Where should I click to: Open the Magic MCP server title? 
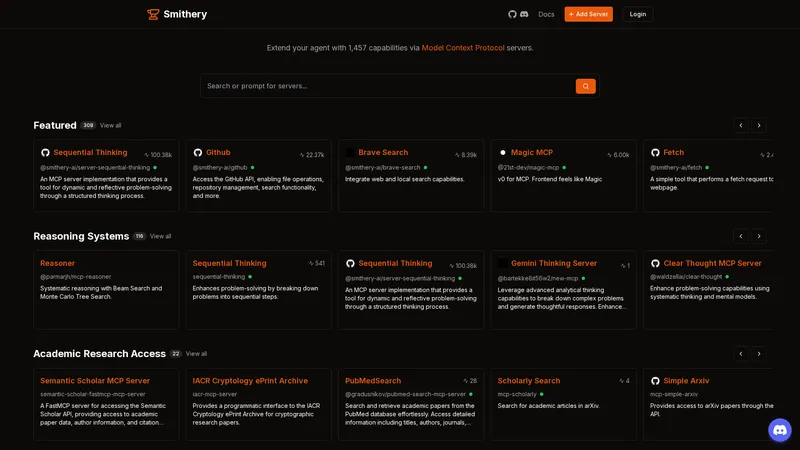[x=532, y=153]
